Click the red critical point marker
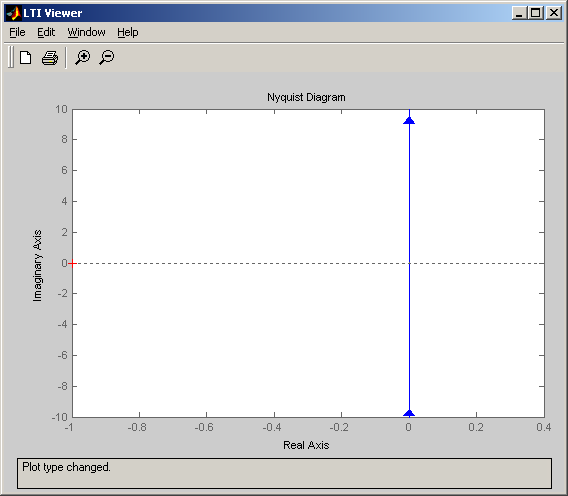 [72, 263]
